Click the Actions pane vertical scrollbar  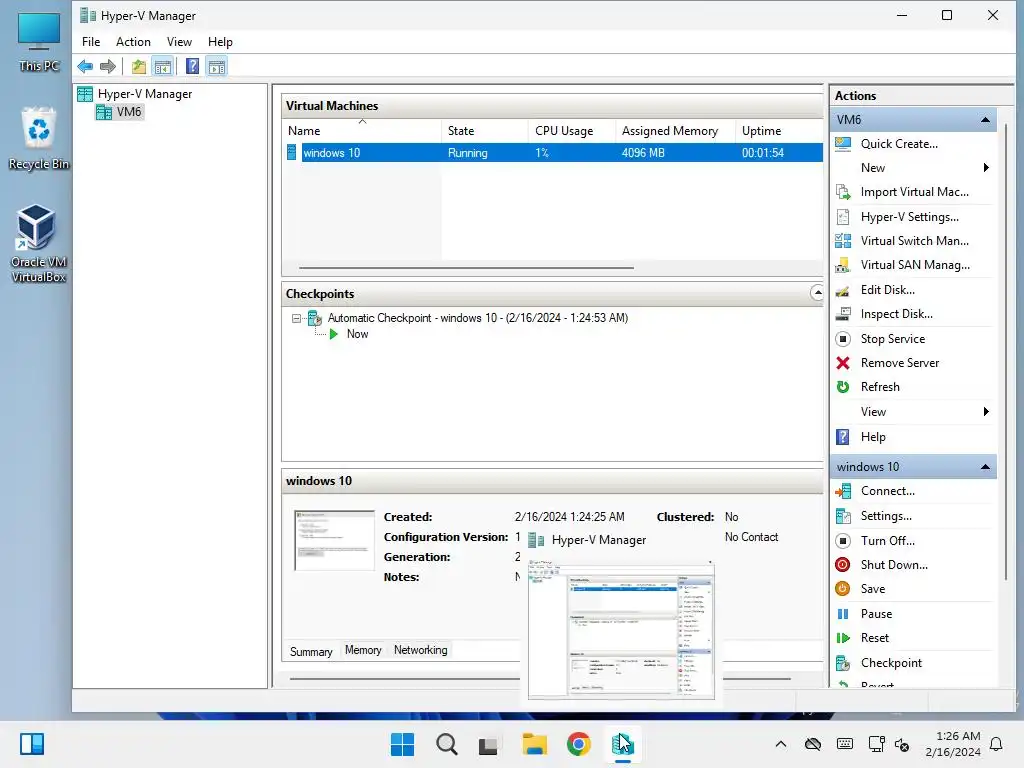point(1006,353)
